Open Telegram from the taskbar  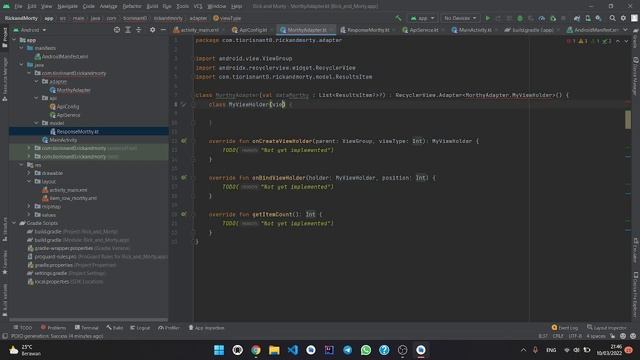(347, 350)
